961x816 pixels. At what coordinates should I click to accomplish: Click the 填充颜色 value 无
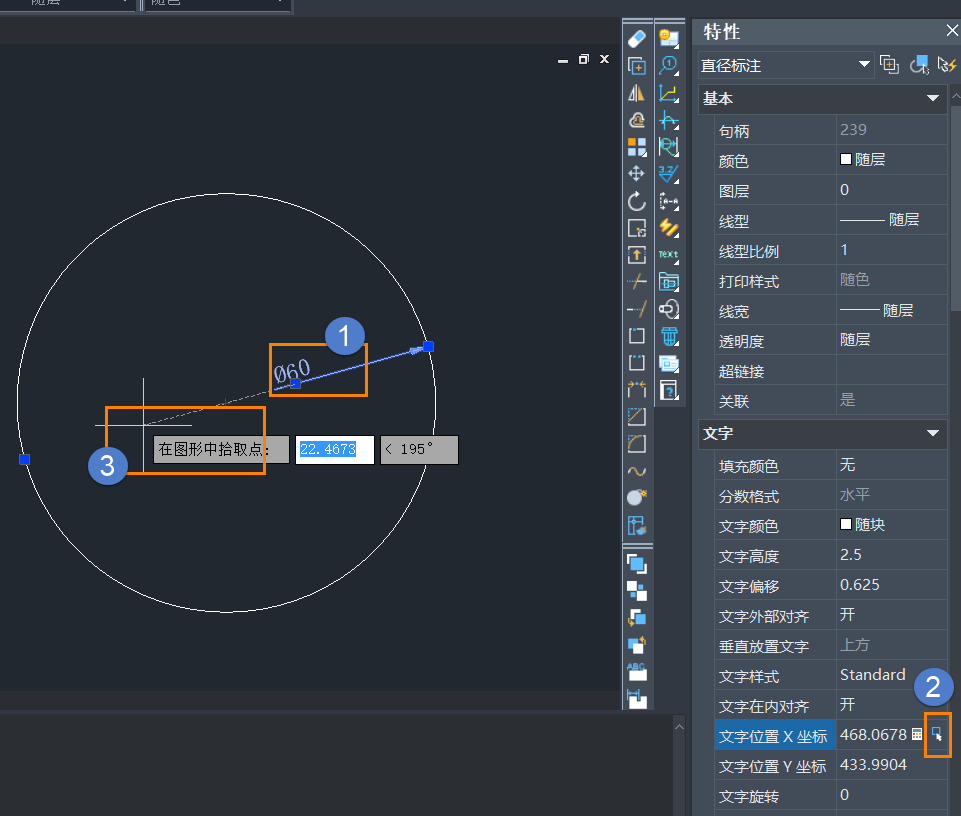coord(892,465)
